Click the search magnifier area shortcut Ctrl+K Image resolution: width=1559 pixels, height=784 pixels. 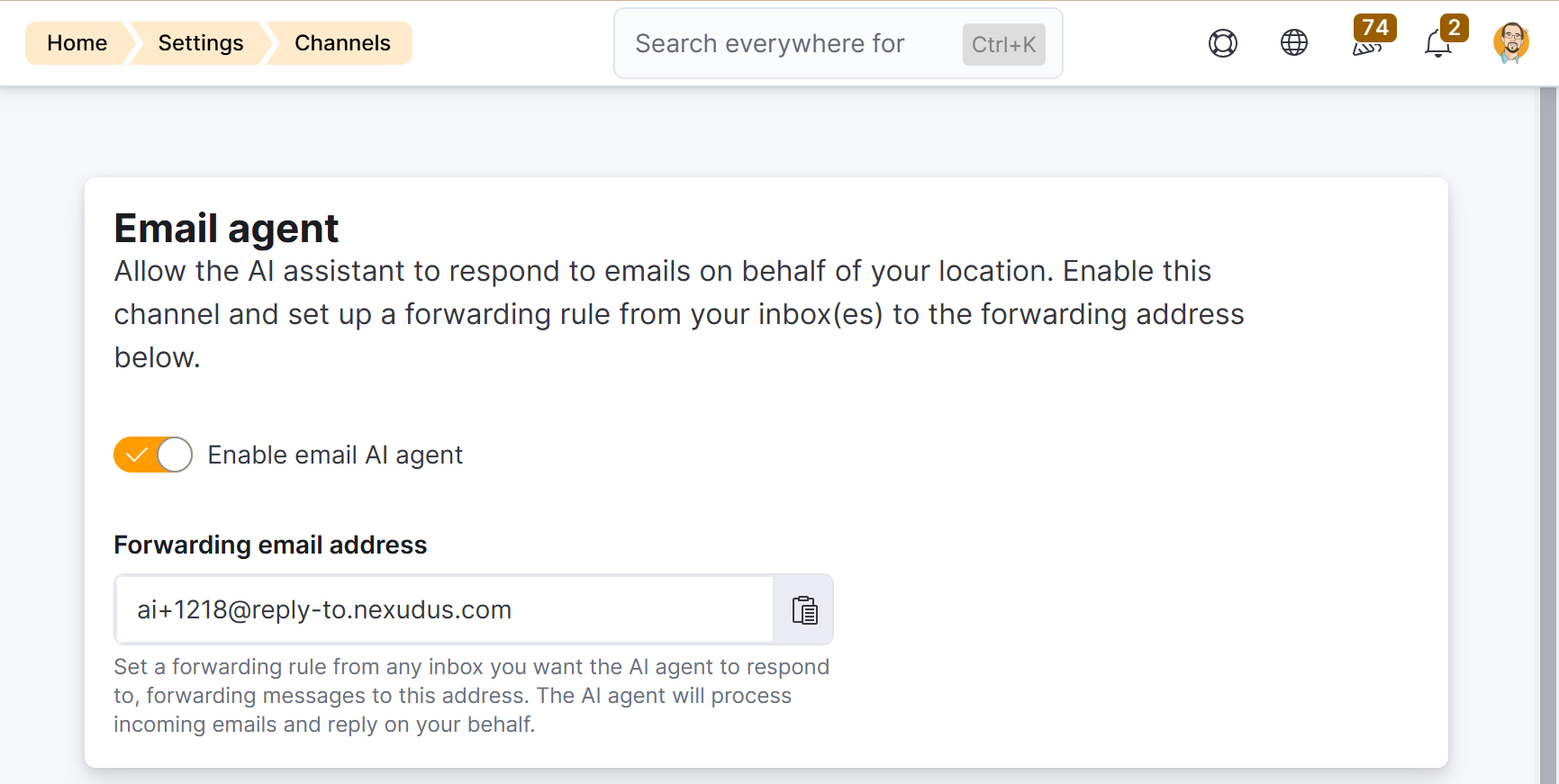tap(1002, 43)
